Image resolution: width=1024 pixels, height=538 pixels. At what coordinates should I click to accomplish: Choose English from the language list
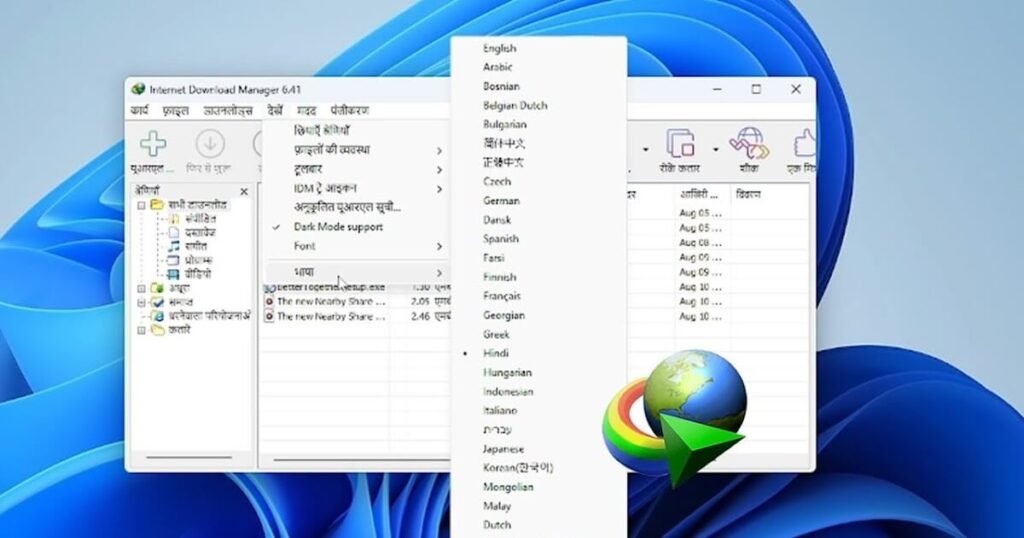(x=500, y=48)
